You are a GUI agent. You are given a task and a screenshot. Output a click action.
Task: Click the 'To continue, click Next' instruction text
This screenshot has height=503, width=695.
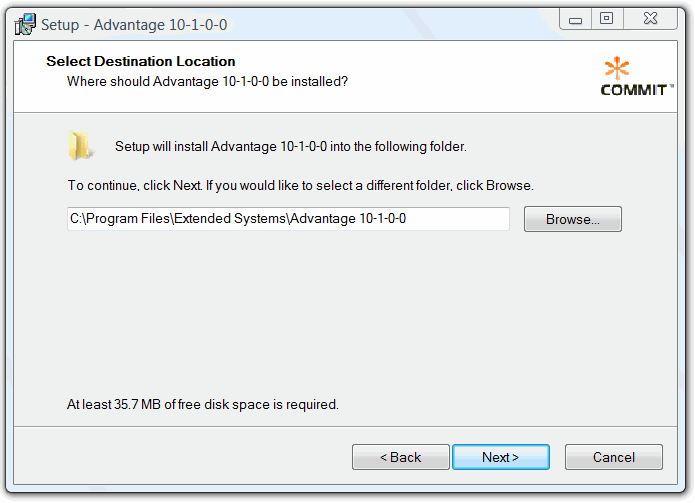click(x=300, y=186)
